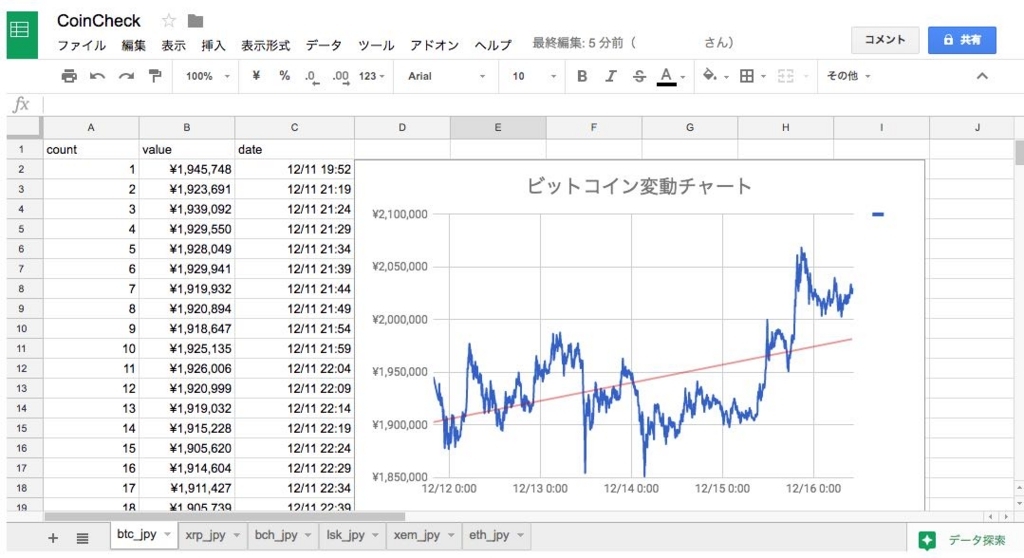1024x558 pixels.
Task: Open the all sheets list icon
Action: point(82,538)
